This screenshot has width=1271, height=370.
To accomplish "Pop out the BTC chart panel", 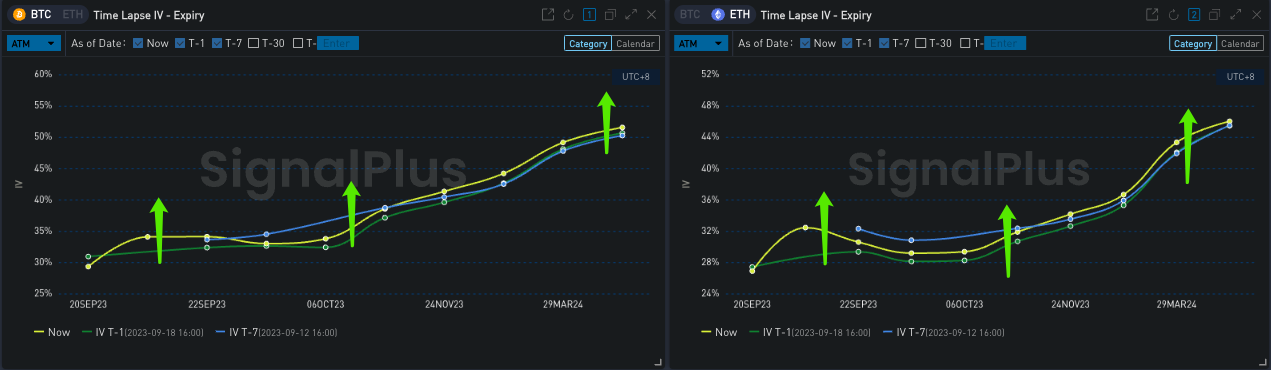I will coord(547,15).
